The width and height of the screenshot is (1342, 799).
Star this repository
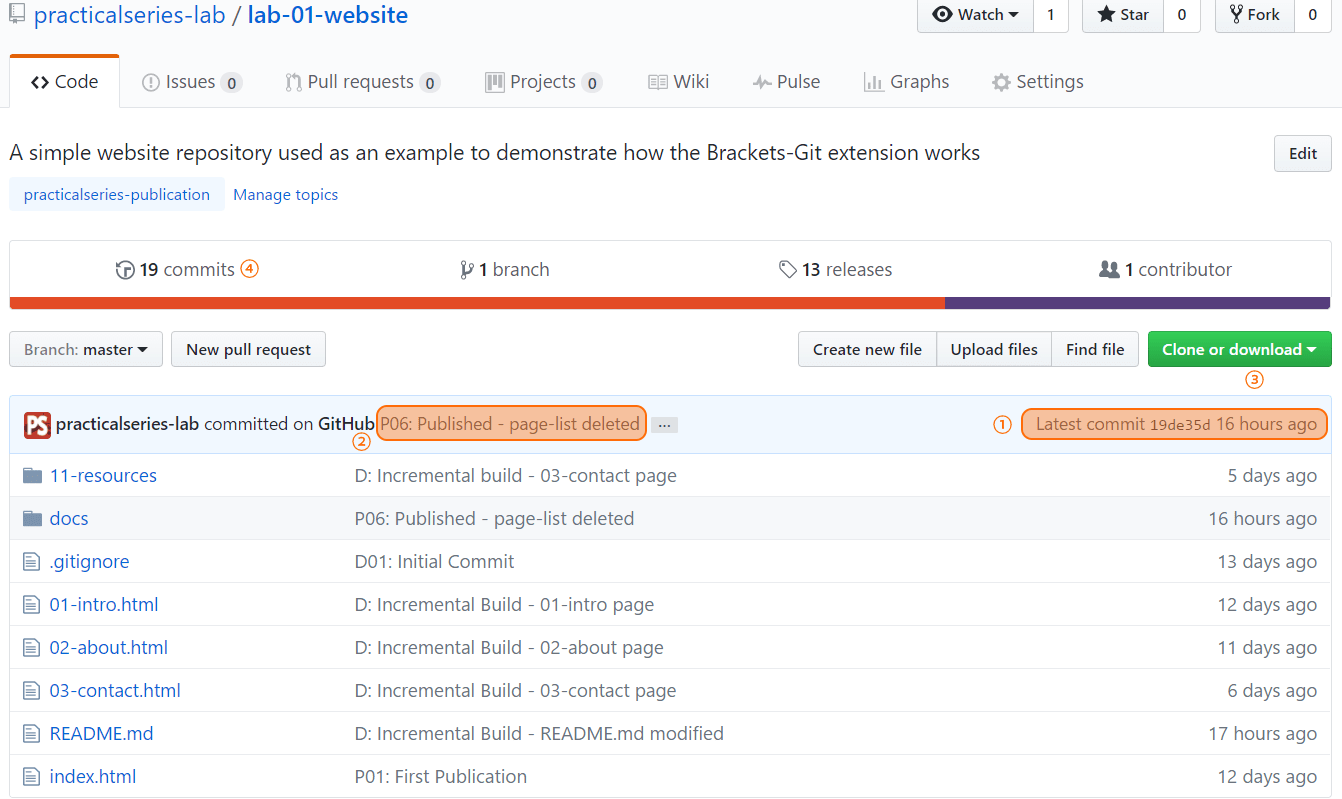pos(1121,15)
